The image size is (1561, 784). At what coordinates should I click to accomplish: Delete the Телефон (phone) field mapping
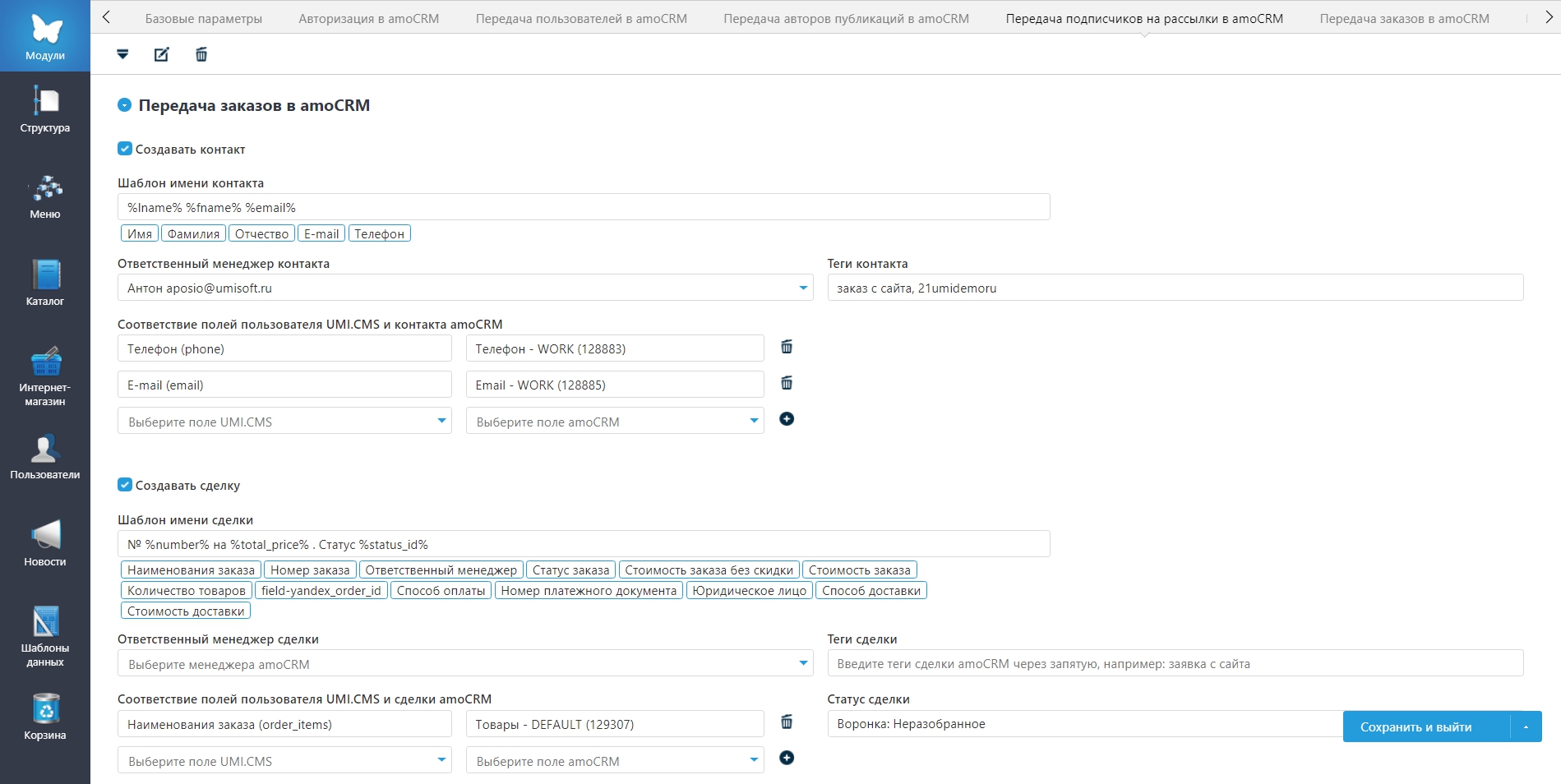787,347
